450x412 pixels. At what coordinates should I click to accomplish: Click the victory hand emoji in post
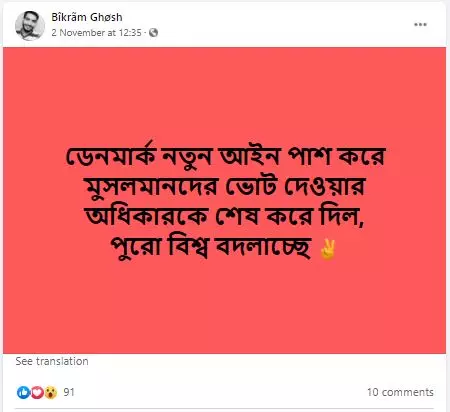tap(327, 249)
